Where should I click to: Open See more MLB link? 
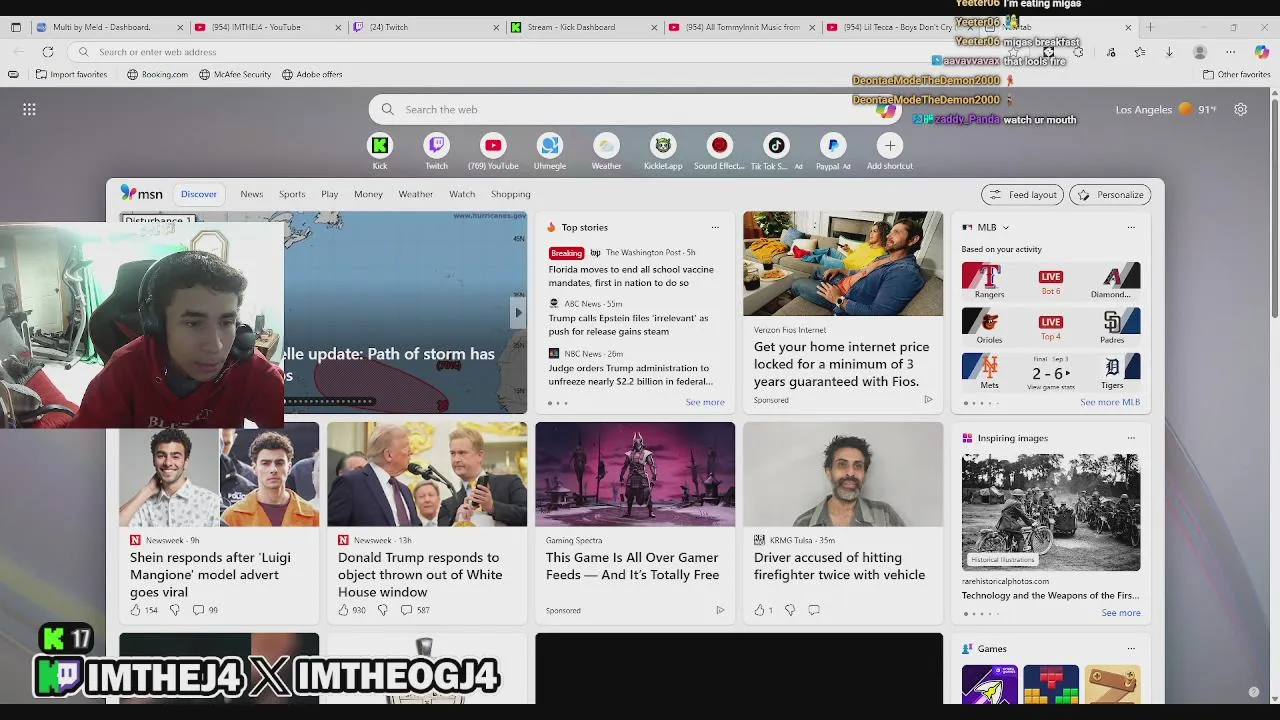(1110, 402)
